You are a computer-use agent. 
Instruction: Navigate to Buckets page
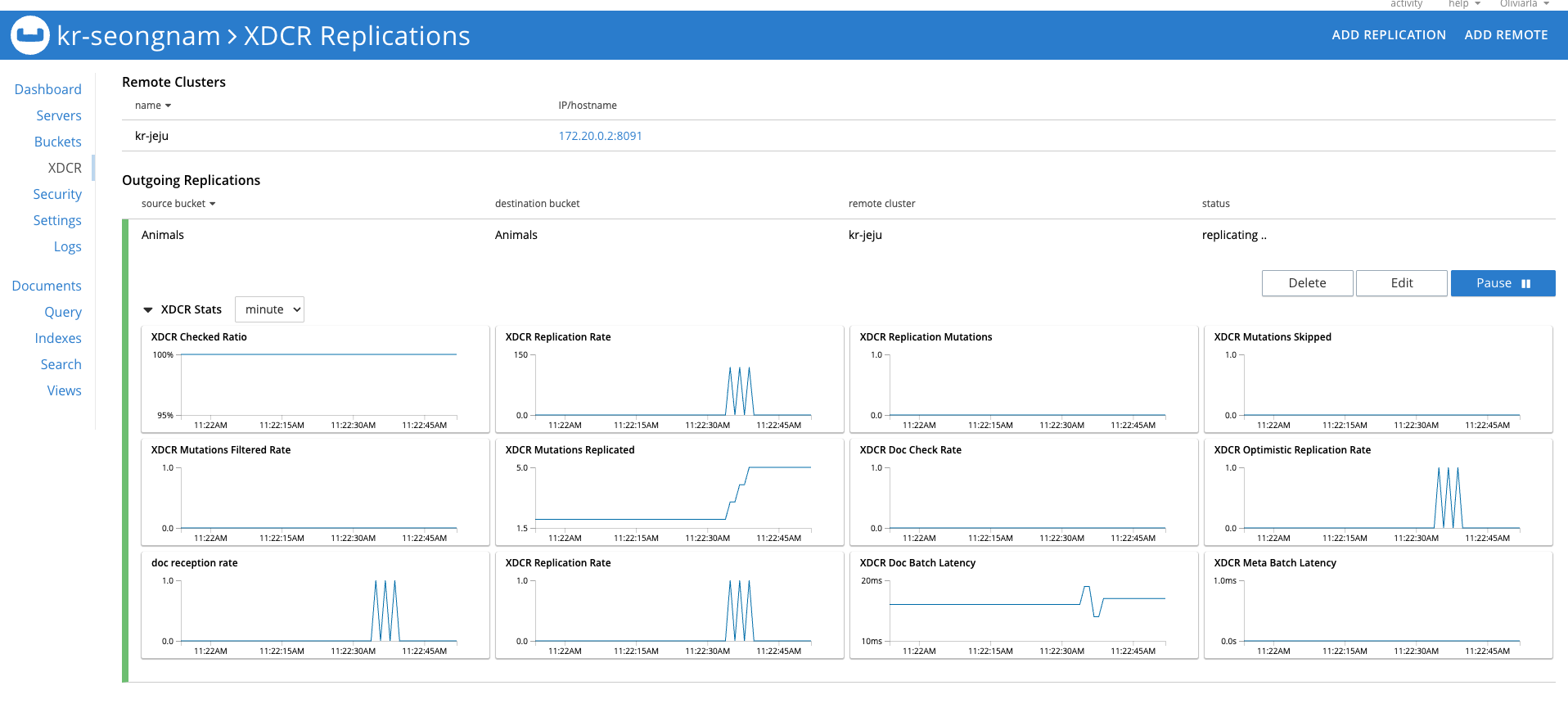pos(58,142)
